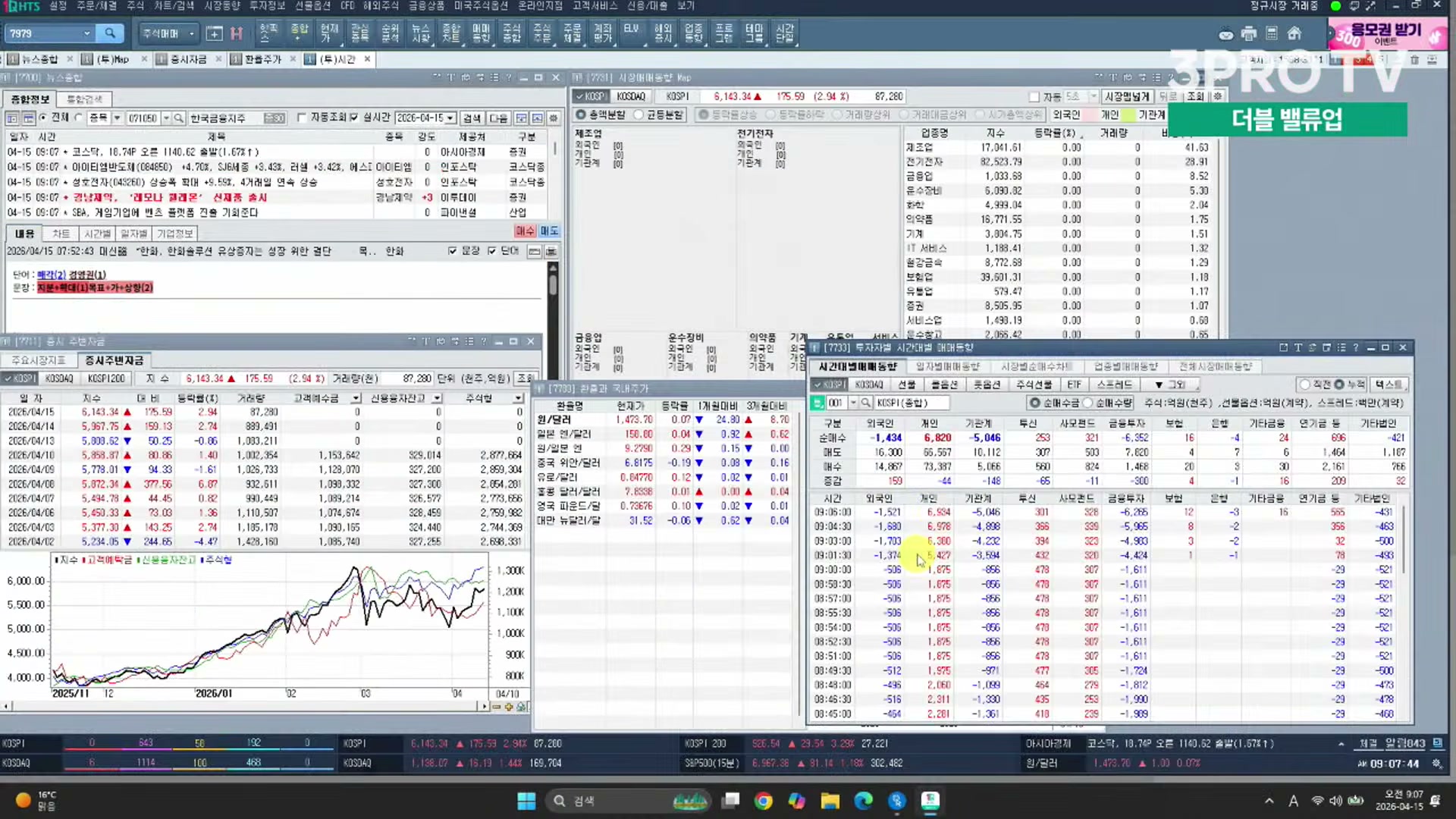The height and width of the screenshot is (819, 1456).
Task: Switch to the 일자별매매동향 tab
Action: pos(947,366)
